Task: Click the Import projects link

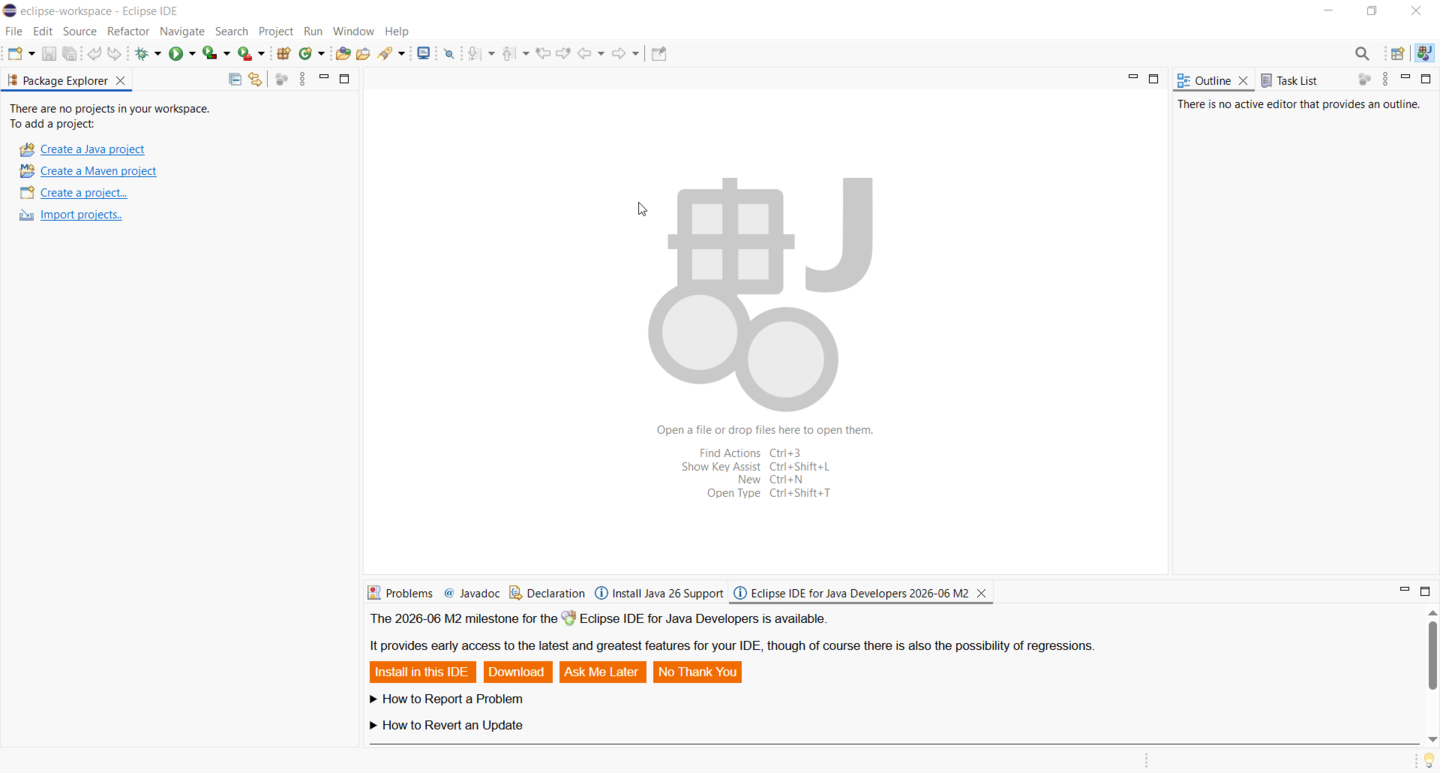Action: coord(81,216)
